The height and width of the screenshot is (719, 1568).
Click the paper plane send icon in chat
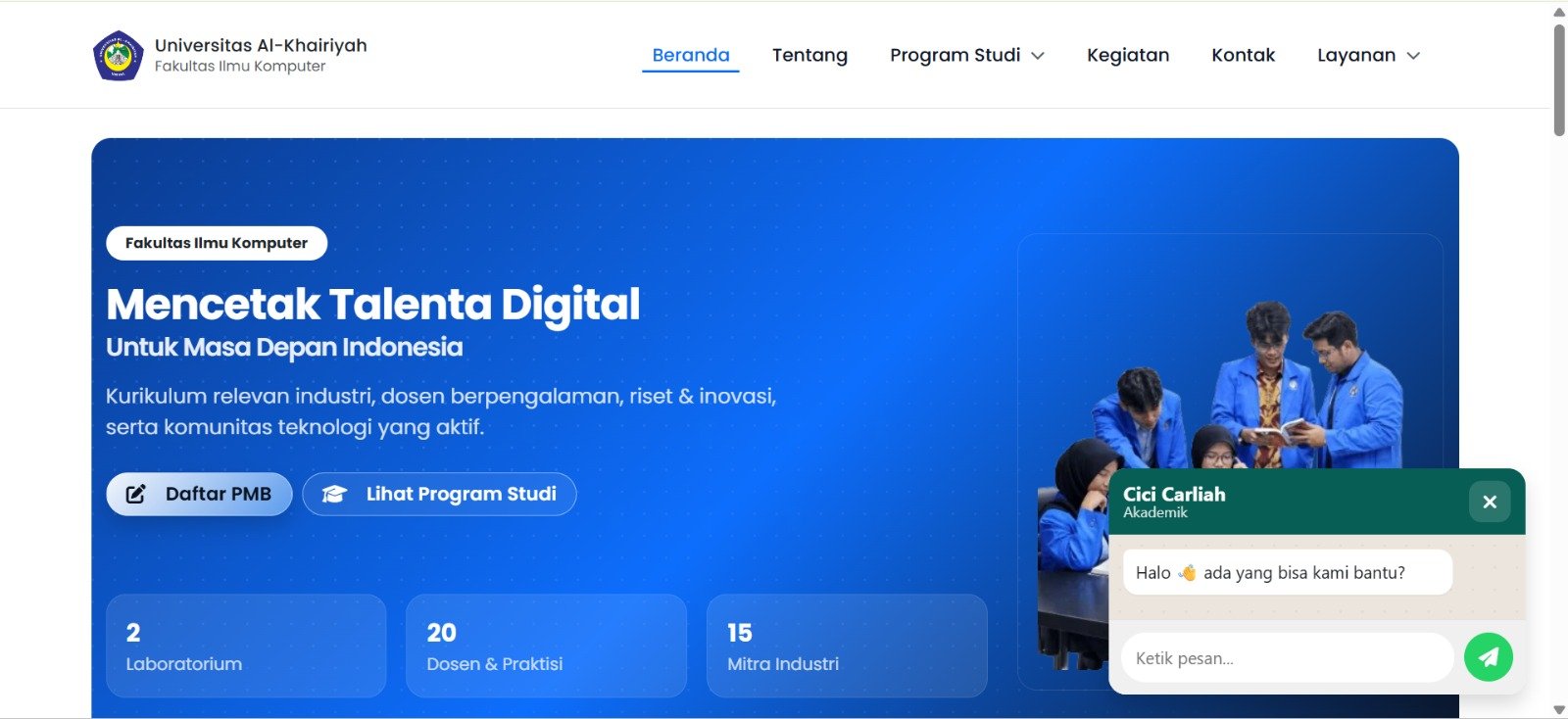coord(1488,657)
